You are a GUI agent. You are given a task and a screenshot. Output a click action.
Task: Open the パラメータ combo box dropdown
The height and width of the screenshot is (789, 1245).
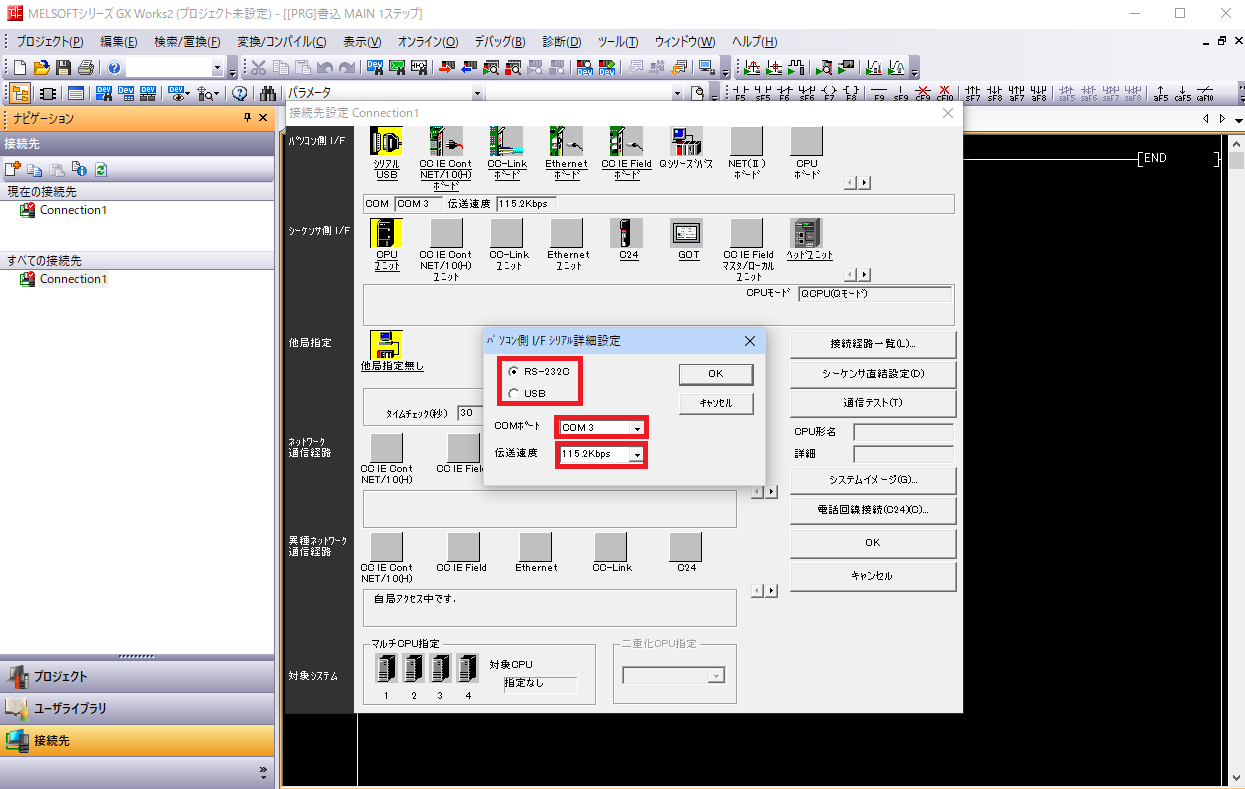(x=477, y=93)
